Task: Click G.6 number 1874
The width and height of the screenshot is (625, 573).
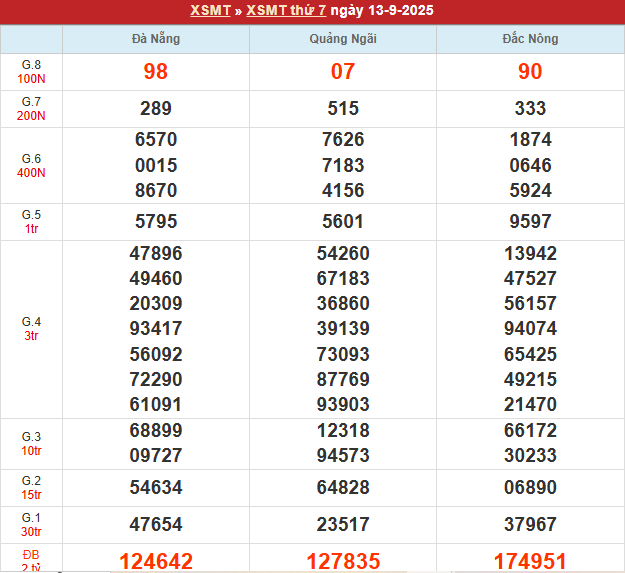Action: 530,139
